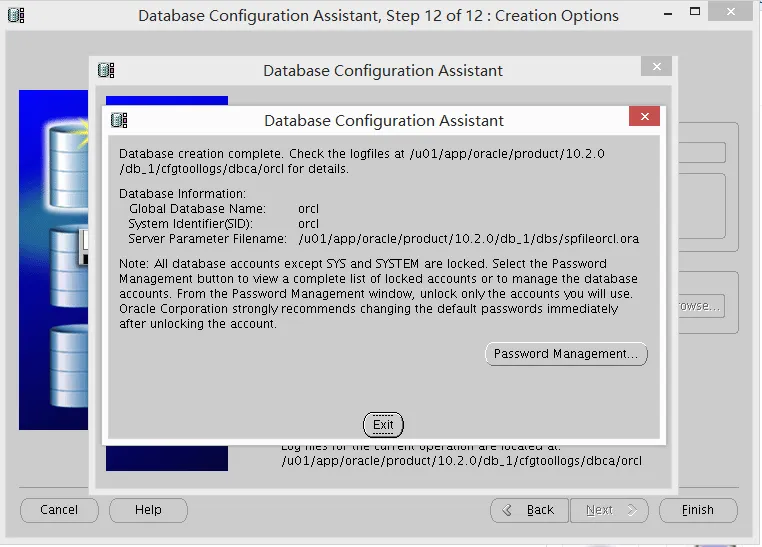
Task: Click the partially hidden Browse button in wizard
Action: [700, 306]
